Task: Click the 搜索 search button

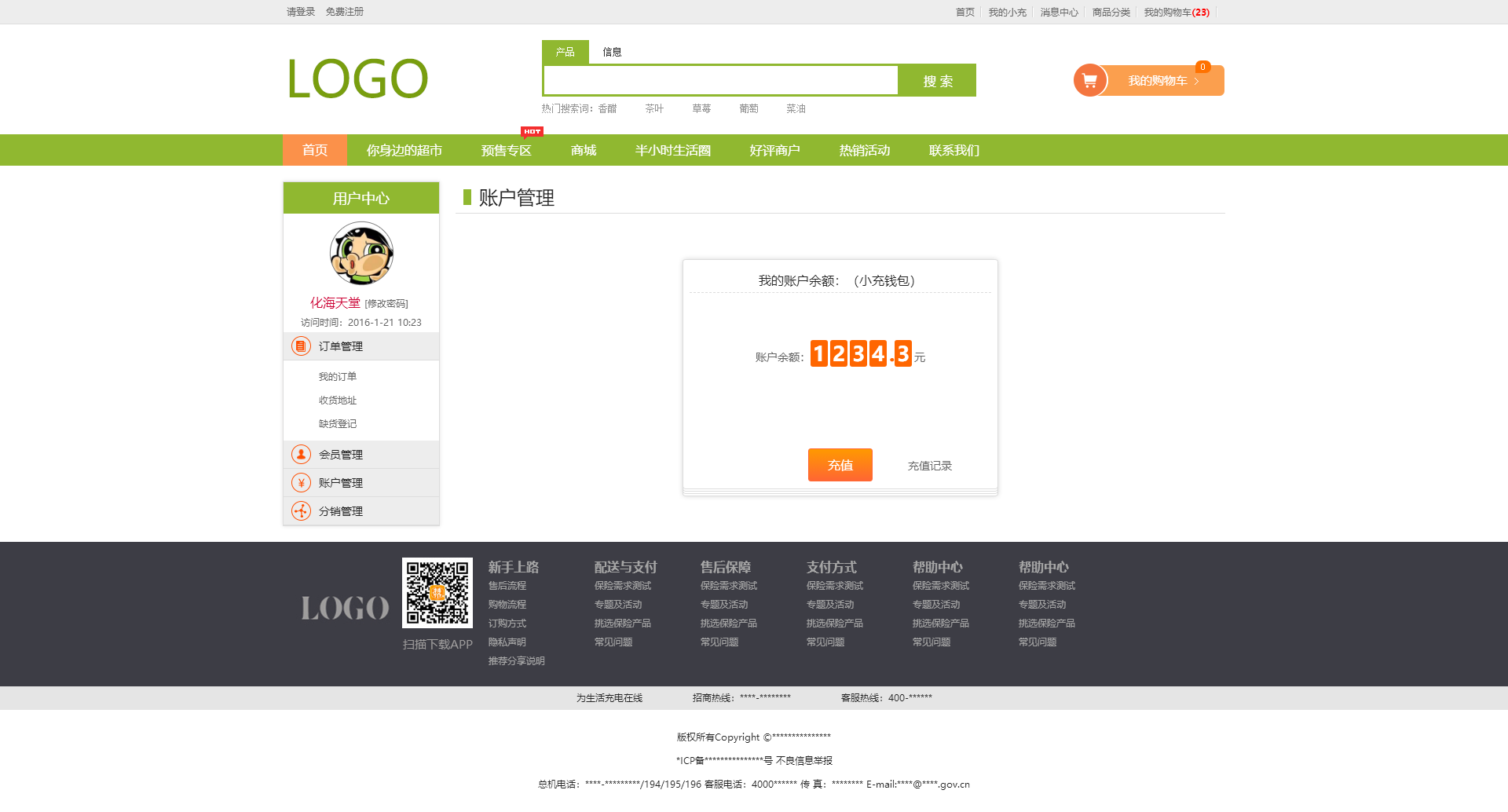Action: [937, 81]
